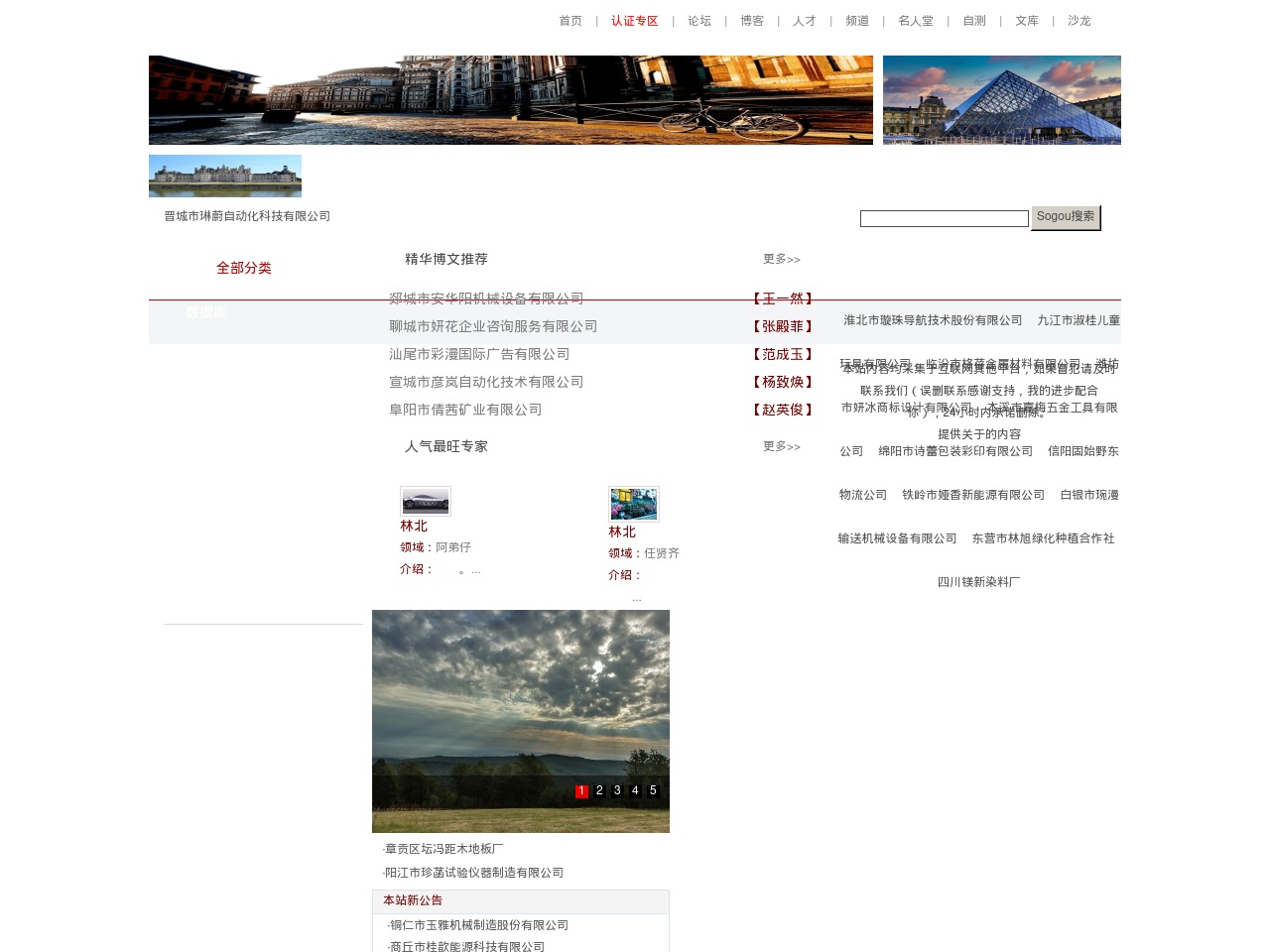Open 东营市林旭绿化种植合作社 link

coord(1043,538)
